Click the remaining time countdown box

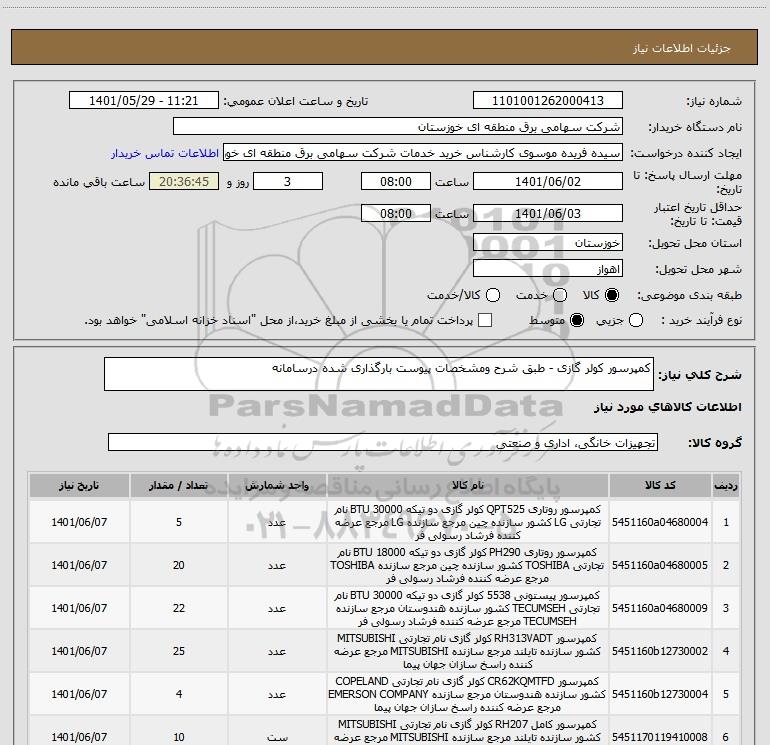[182, 182]
